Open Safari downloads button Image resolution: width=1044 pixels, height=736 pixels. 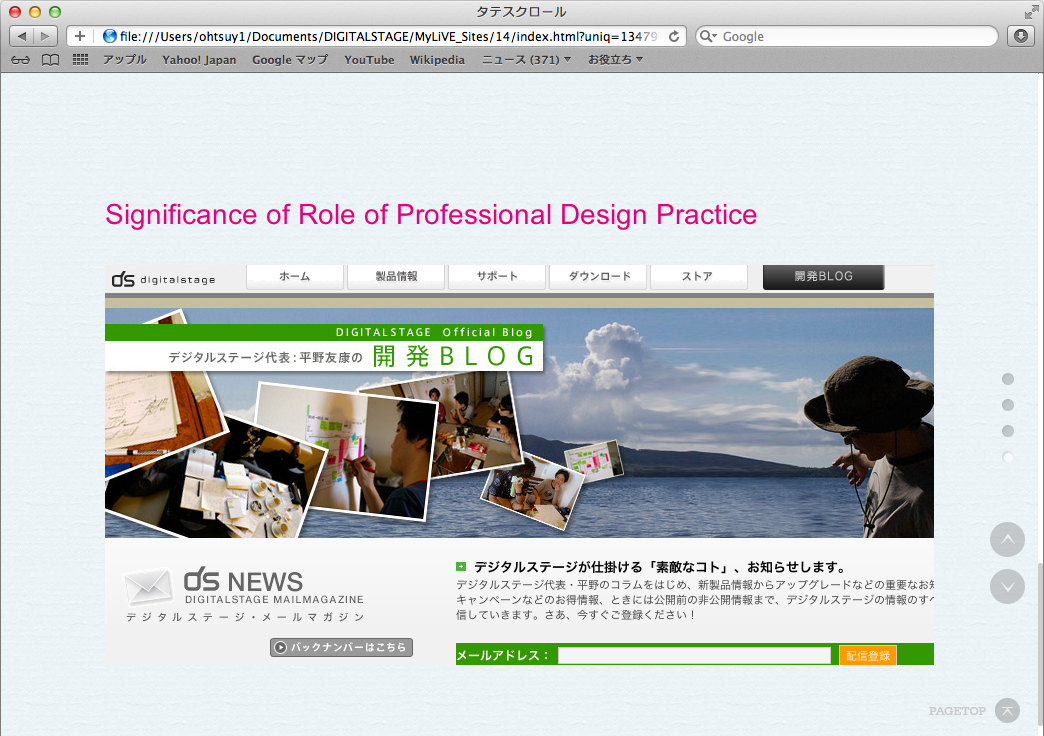(1021, 36)
